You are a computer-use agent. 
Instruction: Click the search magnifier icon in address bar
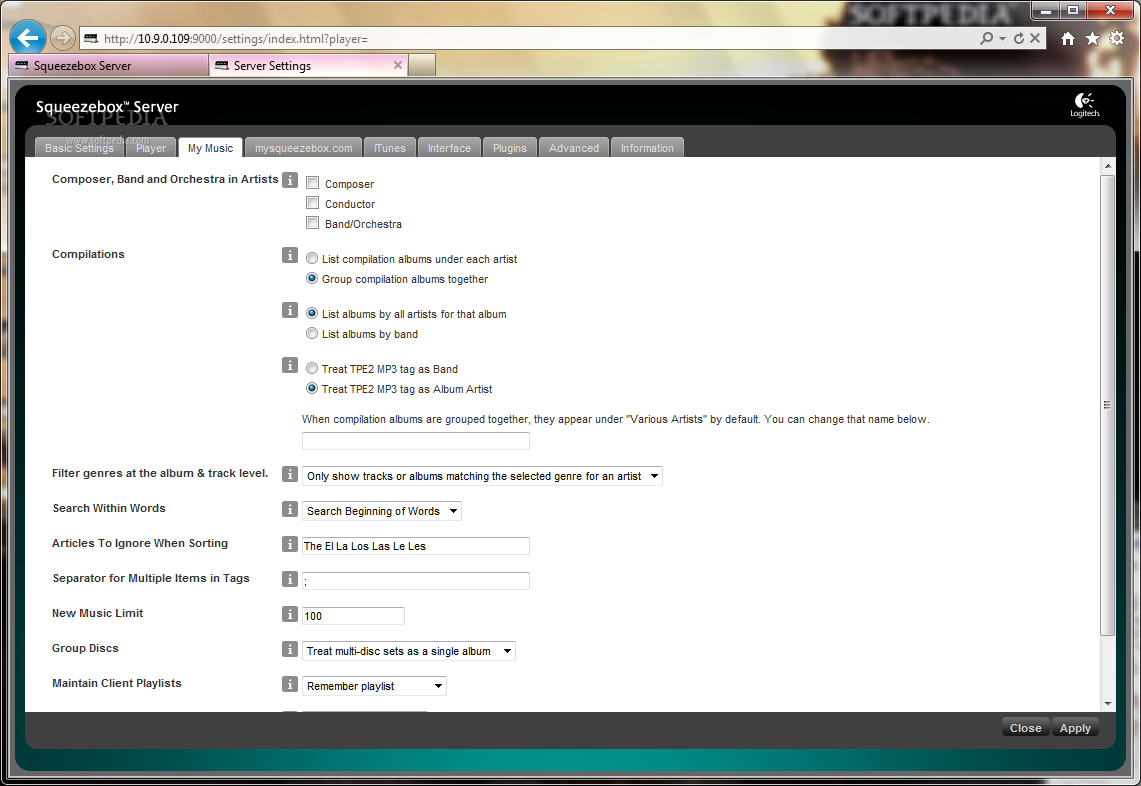[x=987, y=38]
